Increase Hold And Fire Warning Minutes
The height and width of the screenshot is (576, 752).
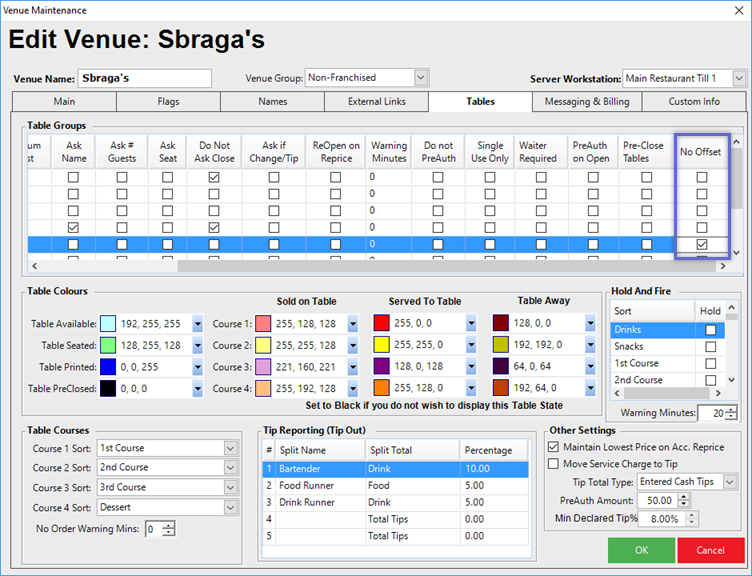pyautogui.click(x=731, y=409)
